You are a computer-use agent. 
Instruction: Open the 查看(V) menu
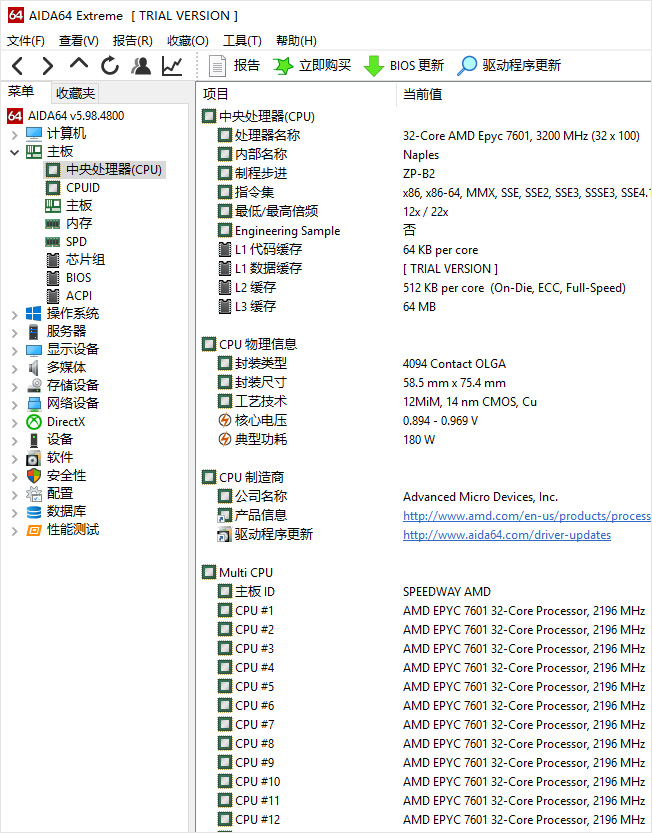[x=79, y=41]
